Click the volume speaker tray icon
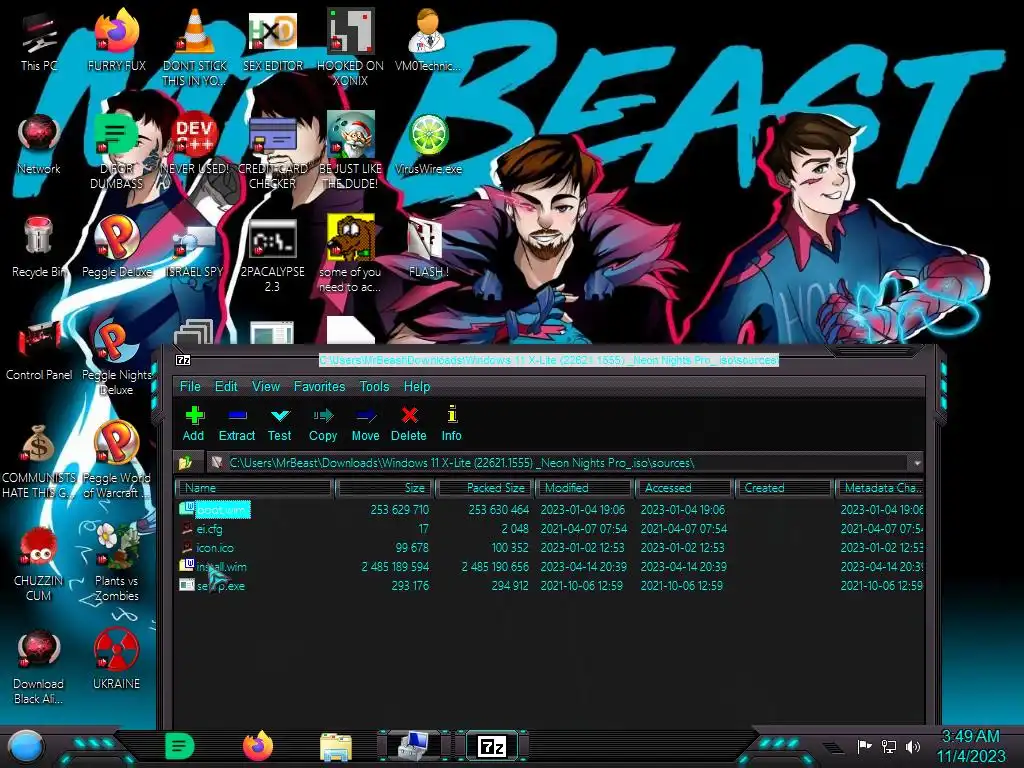Screen dimensions: 1024x768 (912, 746)
